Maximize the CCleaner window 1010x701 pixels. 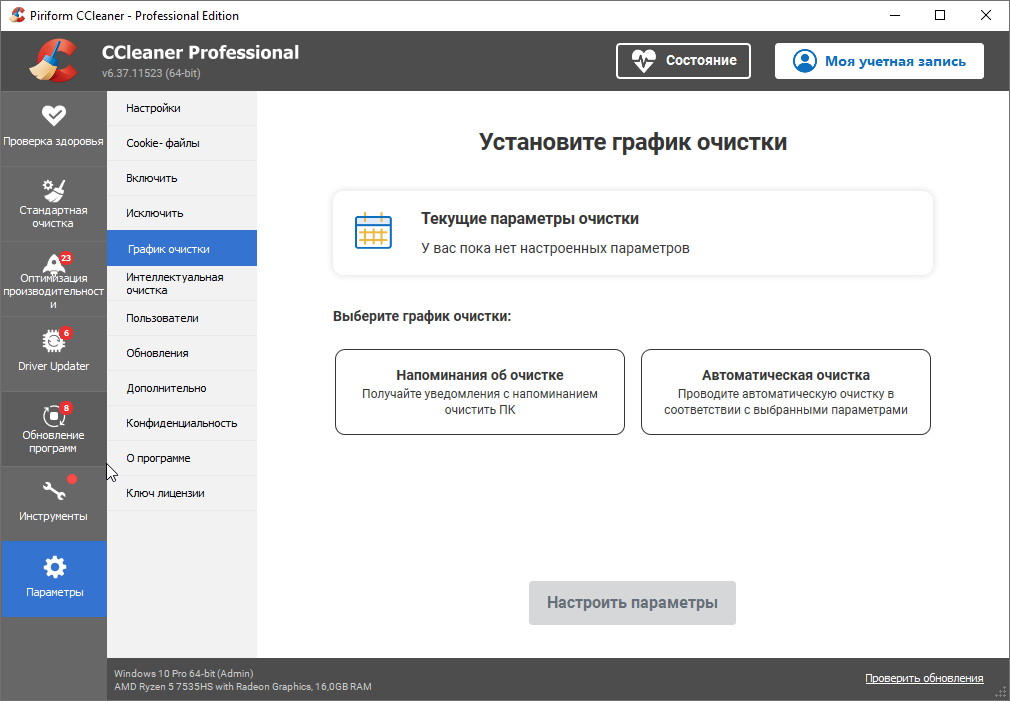pos(940,15)
